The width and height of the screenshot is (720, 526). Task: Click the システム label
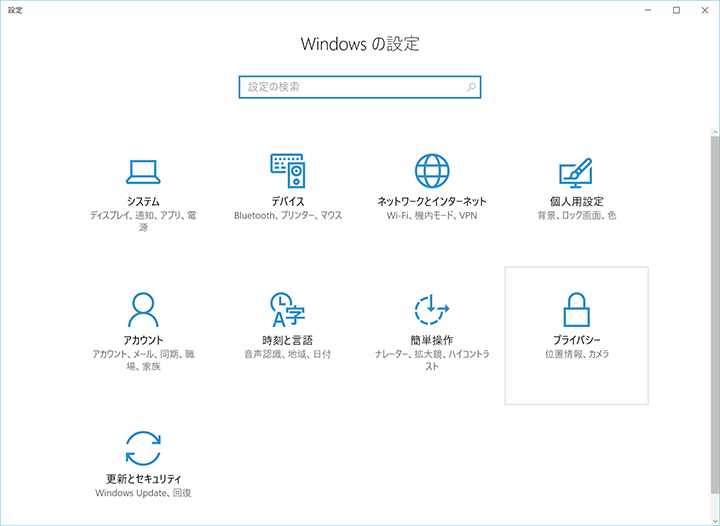(143, 201)
